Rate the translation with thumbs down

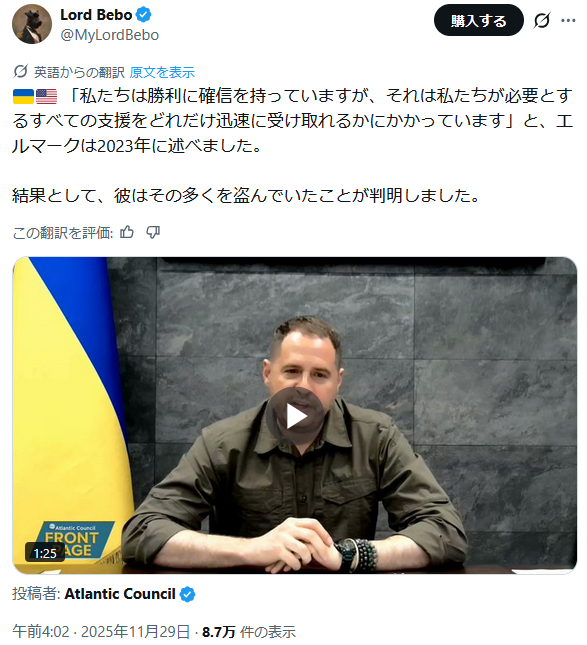click(x=153, y=232)
